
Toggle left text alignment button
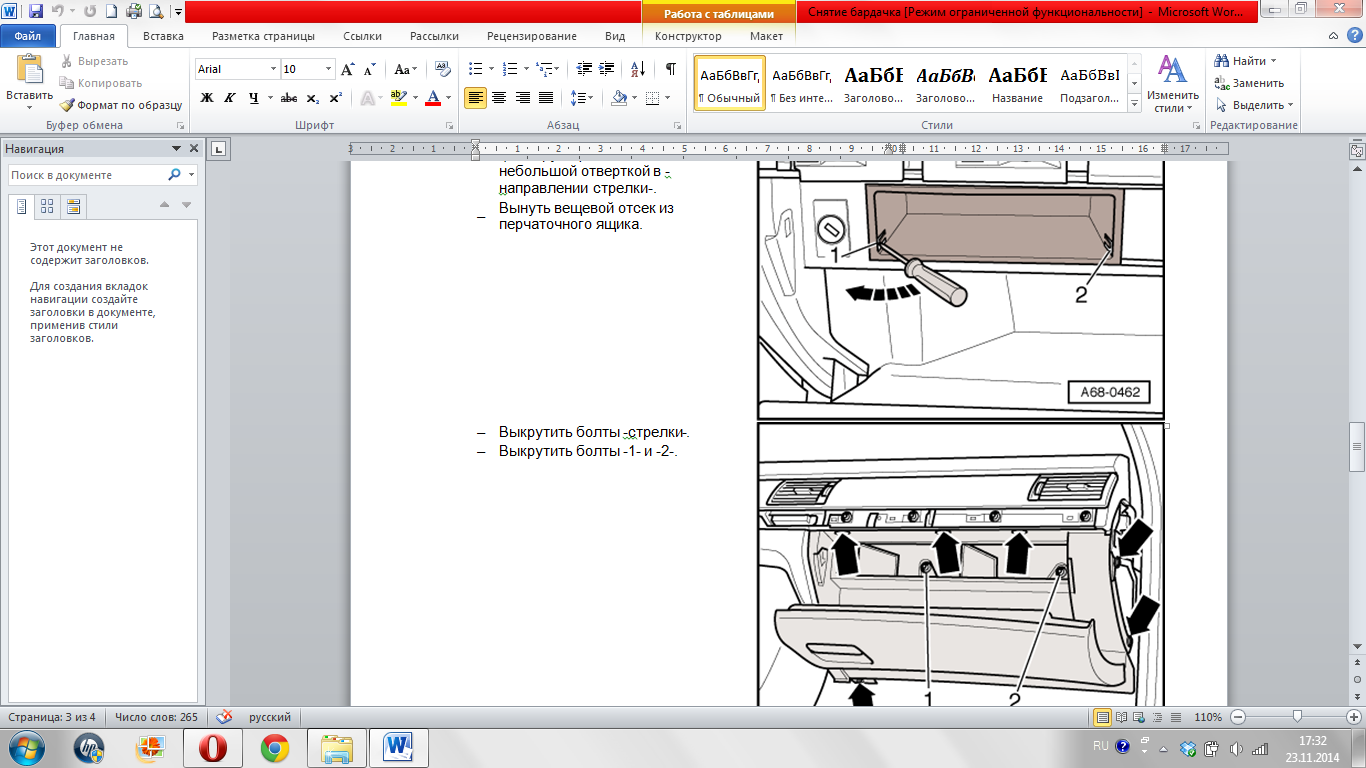pyautogui.click(x=475, y=98)
